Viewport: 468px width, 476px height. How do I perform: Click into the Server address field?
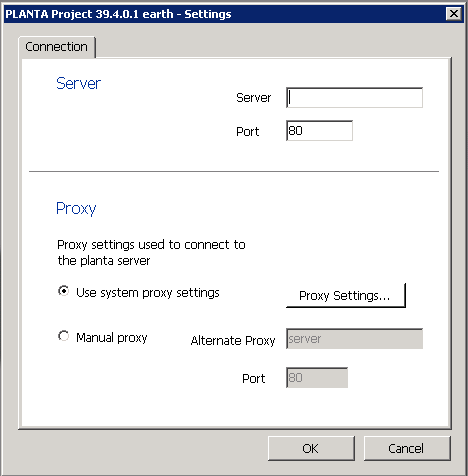pyautogui.click(x=354, y=98)
